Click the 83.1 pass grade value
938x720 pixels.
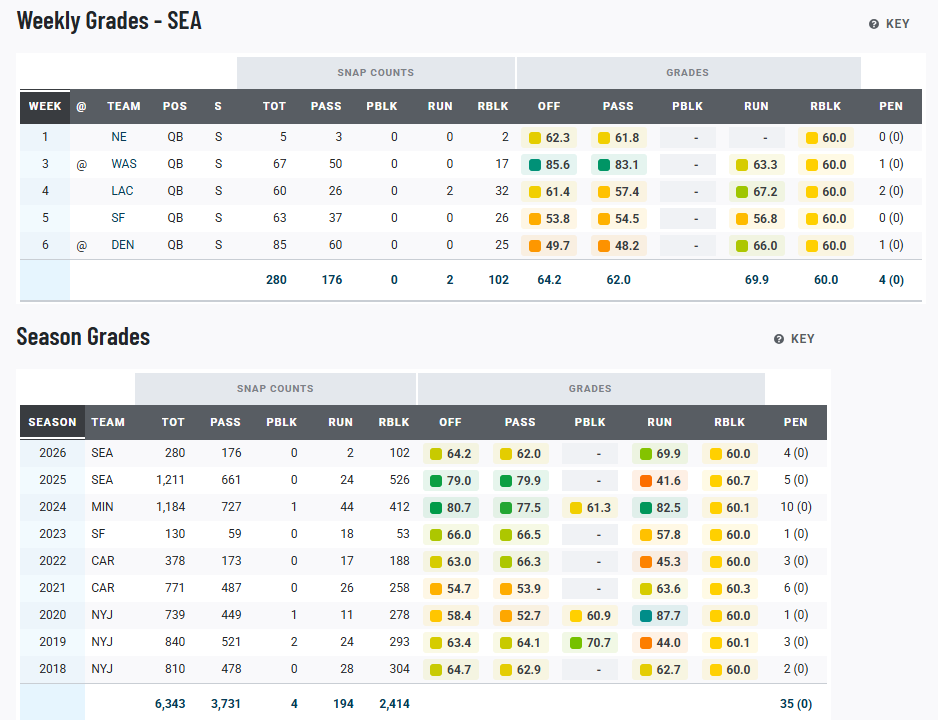tap(627, 165)
